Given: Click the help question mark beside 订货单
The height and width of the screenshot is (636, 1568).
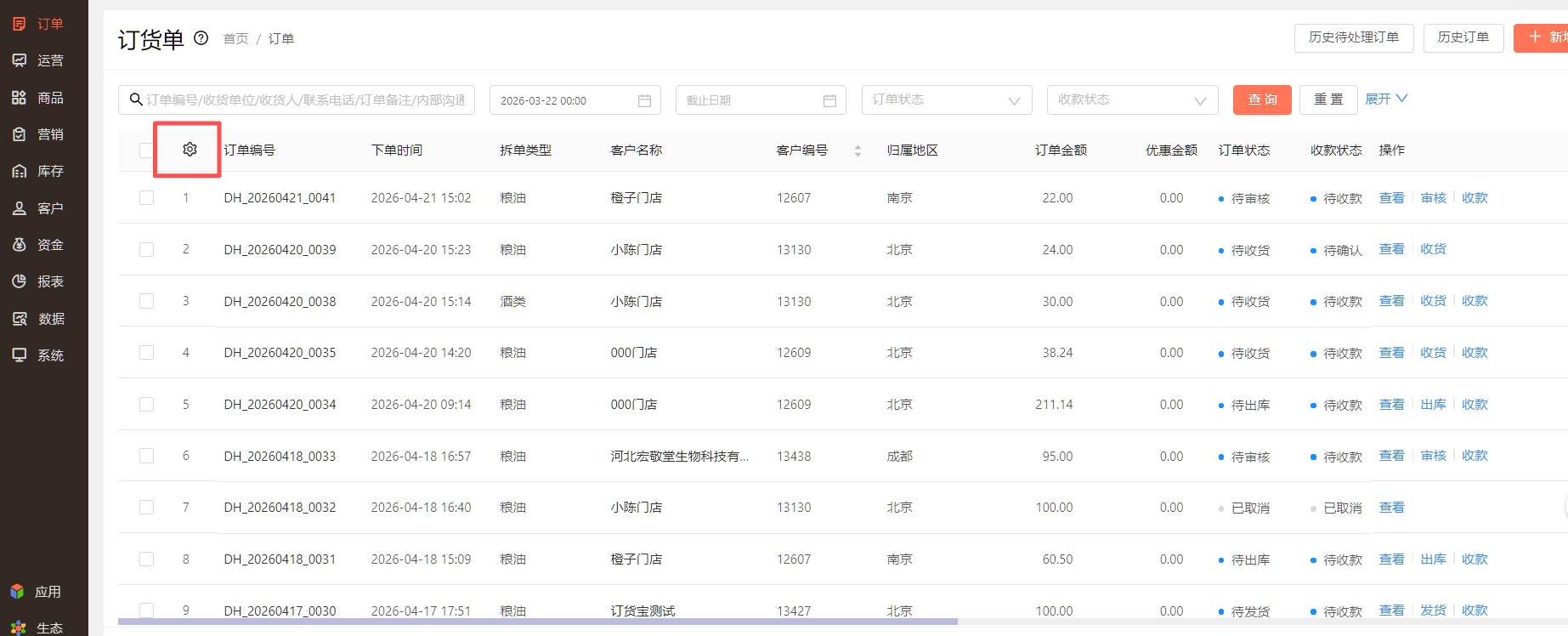Looking at the screenshot, I should (201, 38).
